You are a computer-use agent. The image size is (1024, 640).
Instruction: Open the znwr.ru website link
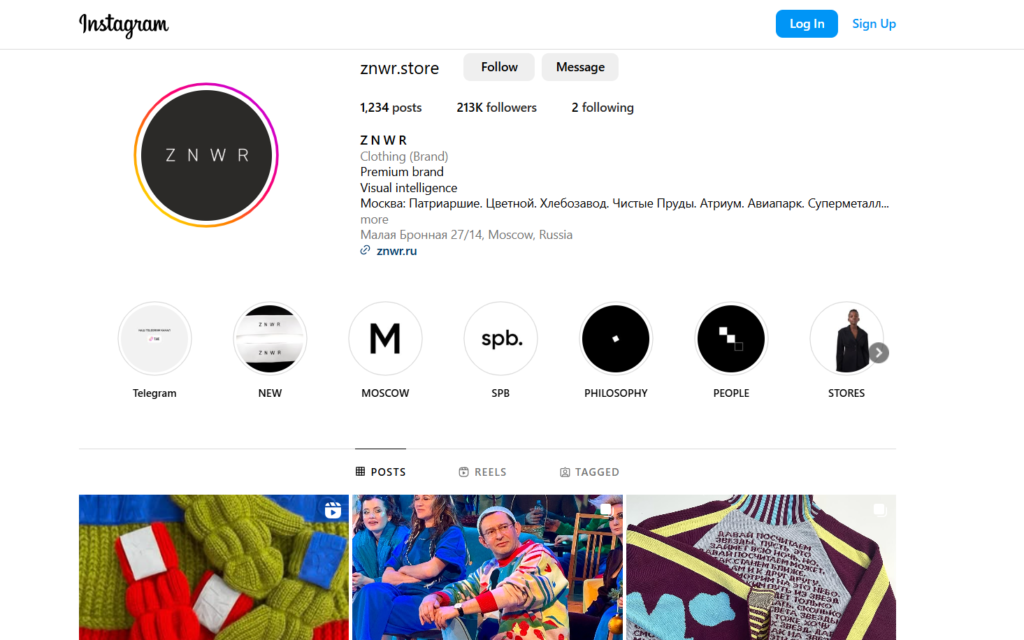tap(396, 251)
